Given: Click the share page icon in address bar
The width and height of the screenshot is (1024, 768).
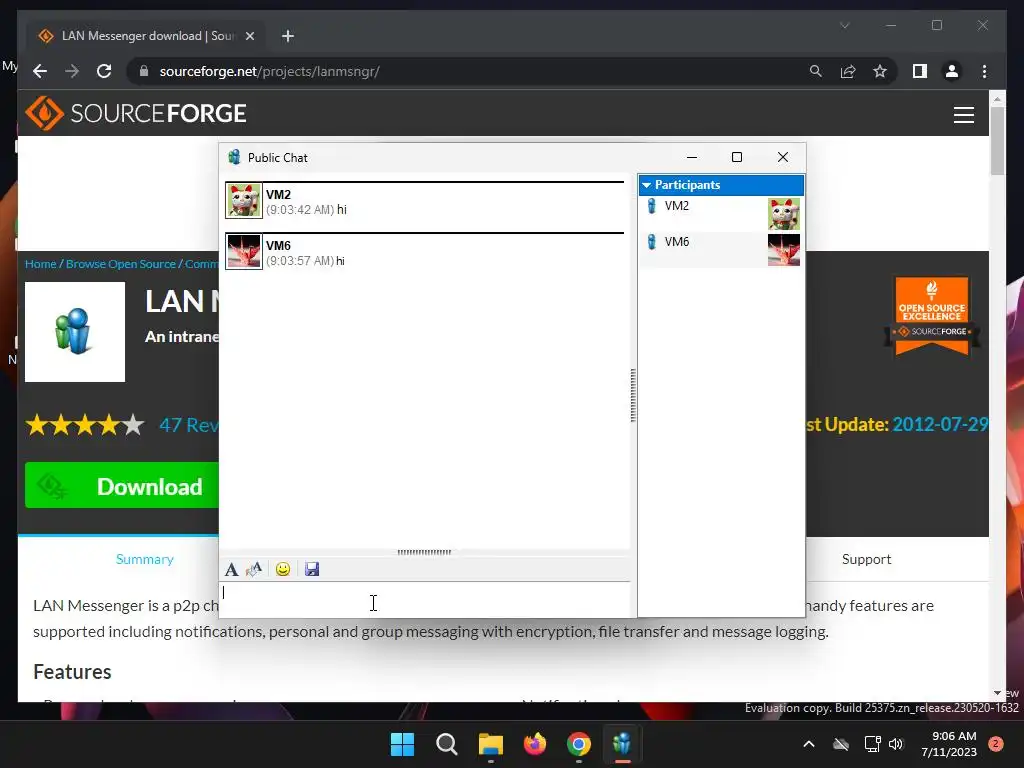Looking at the screenshot, I should pyautogui.click(x=848, y=71).
